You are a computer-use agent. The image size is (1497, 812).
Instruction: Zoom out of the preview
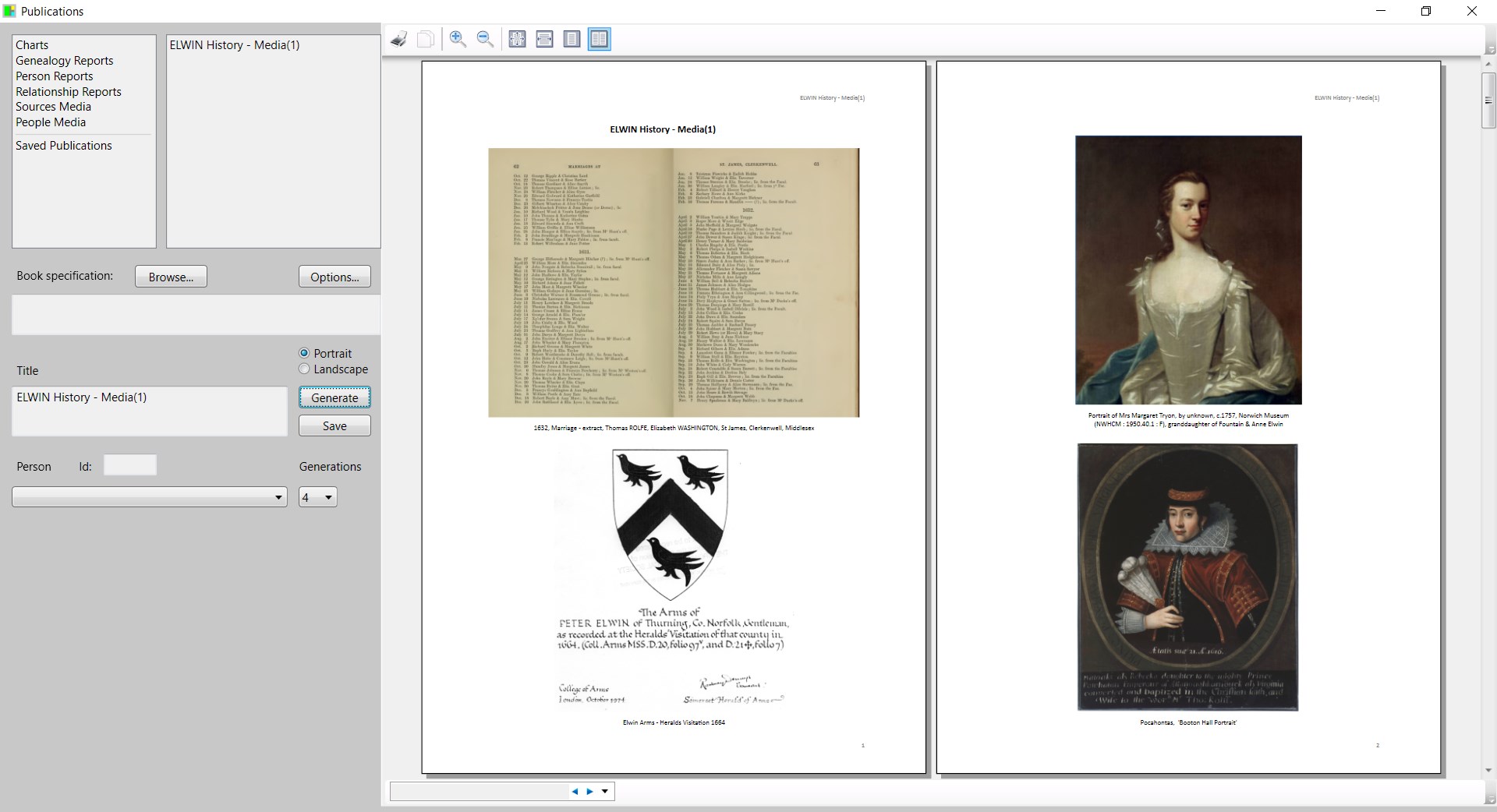click(x=485, y=39)
